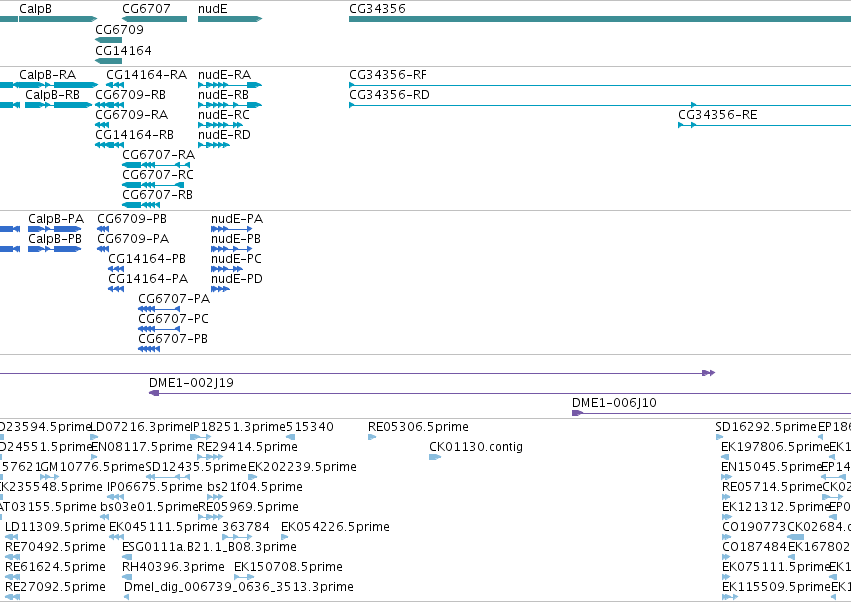Image resolution: width=851 pixels, height=602 pixels.
Task: Select the CG6707-RB transcript label
Action: [x=157, y=194]
